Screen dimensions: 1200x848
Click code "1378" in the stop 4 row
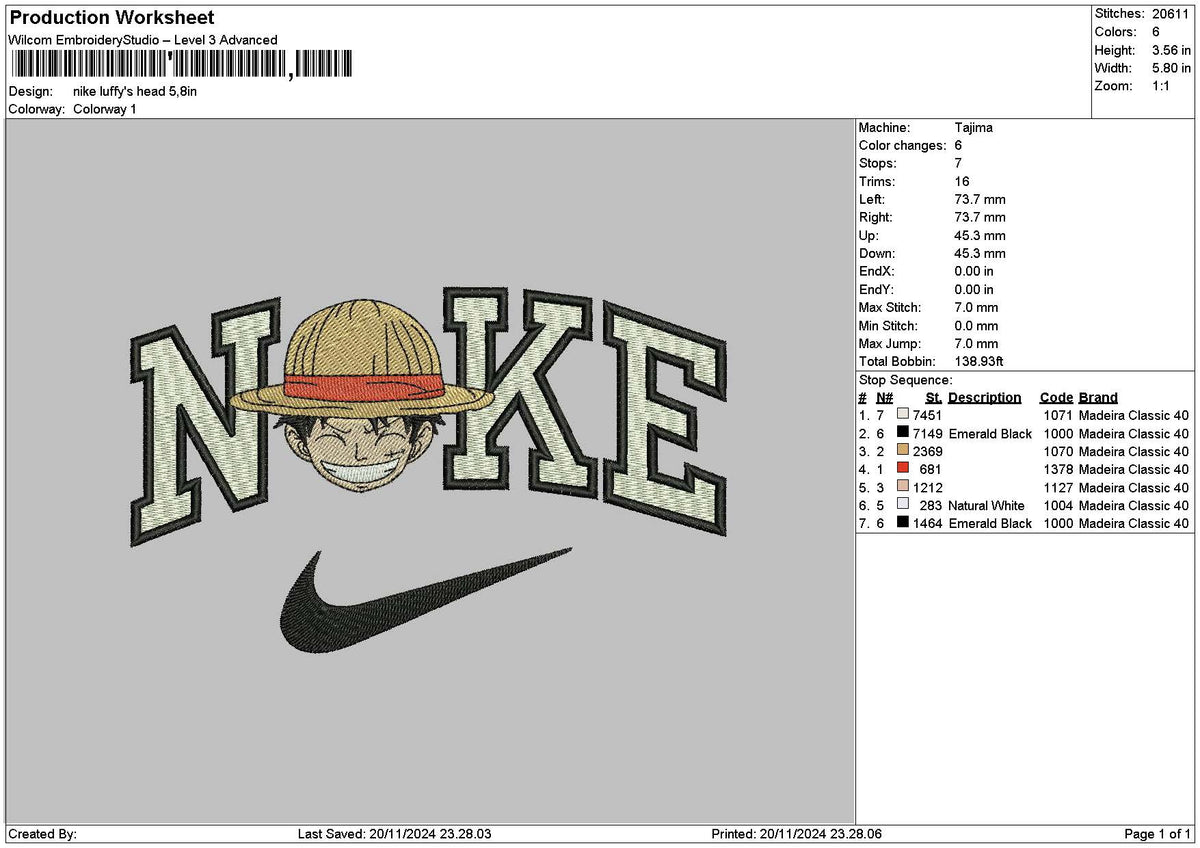pyautogui.click(x=1058, y=469)
